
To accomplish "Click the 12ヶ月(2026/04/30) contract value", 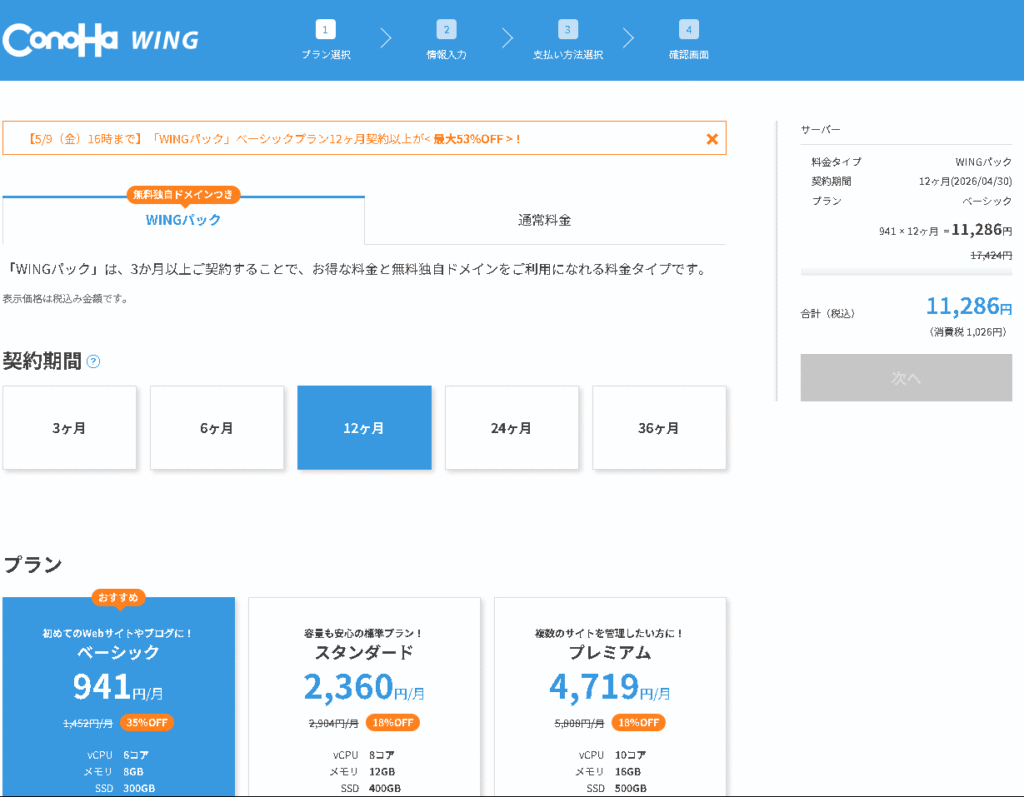I will tap(965, 181).
